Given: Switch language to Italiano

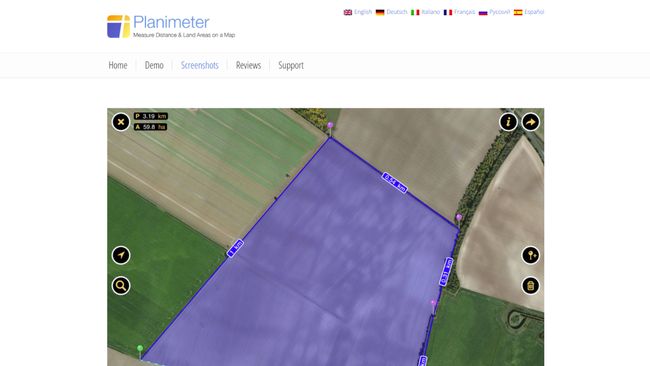Looking at the screenshot, I should pyautogui.click(x=431, y=12).
